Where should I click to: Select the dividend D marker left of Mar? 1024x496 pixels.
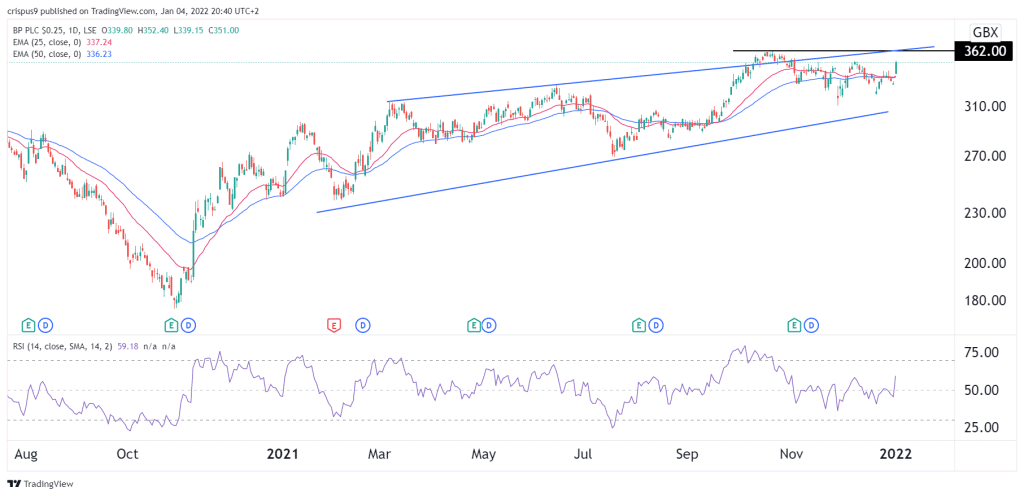361,324
